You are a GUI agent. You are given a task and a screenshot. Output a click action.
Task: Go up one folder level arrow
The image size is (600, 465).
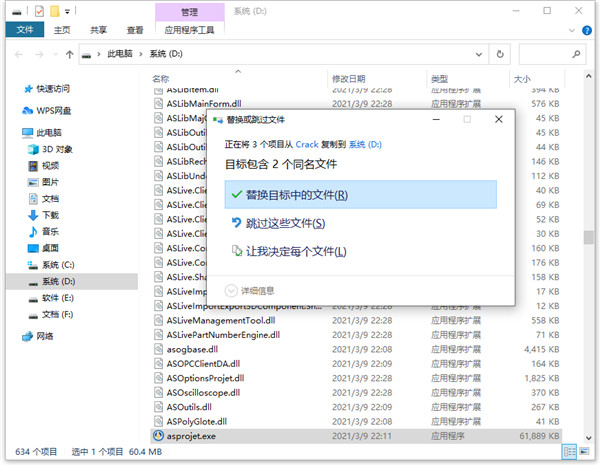[69, 54]
